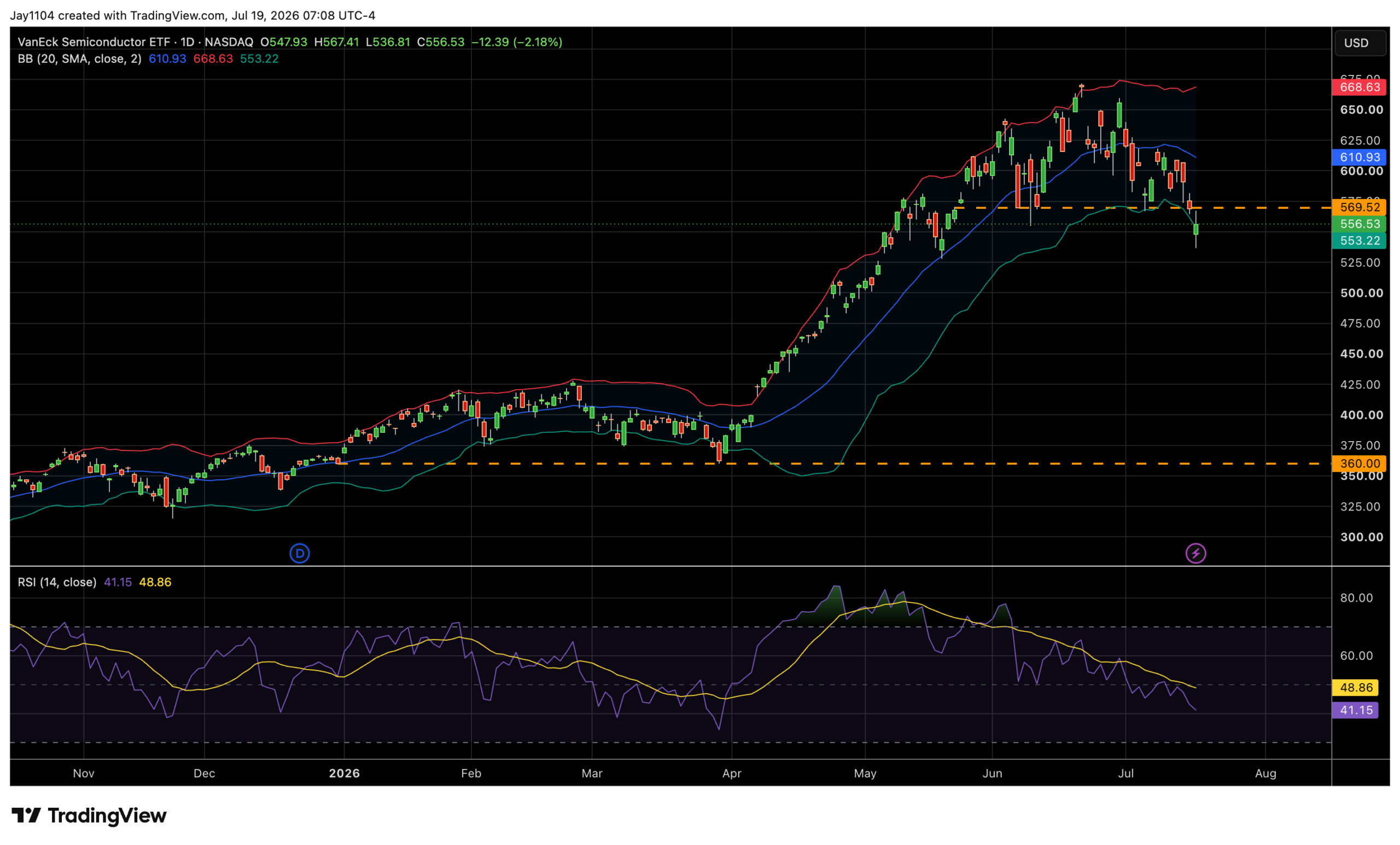Click the 450.00 price axis tick
The height and width of the screenshot is (845, 1400).
1361,354
